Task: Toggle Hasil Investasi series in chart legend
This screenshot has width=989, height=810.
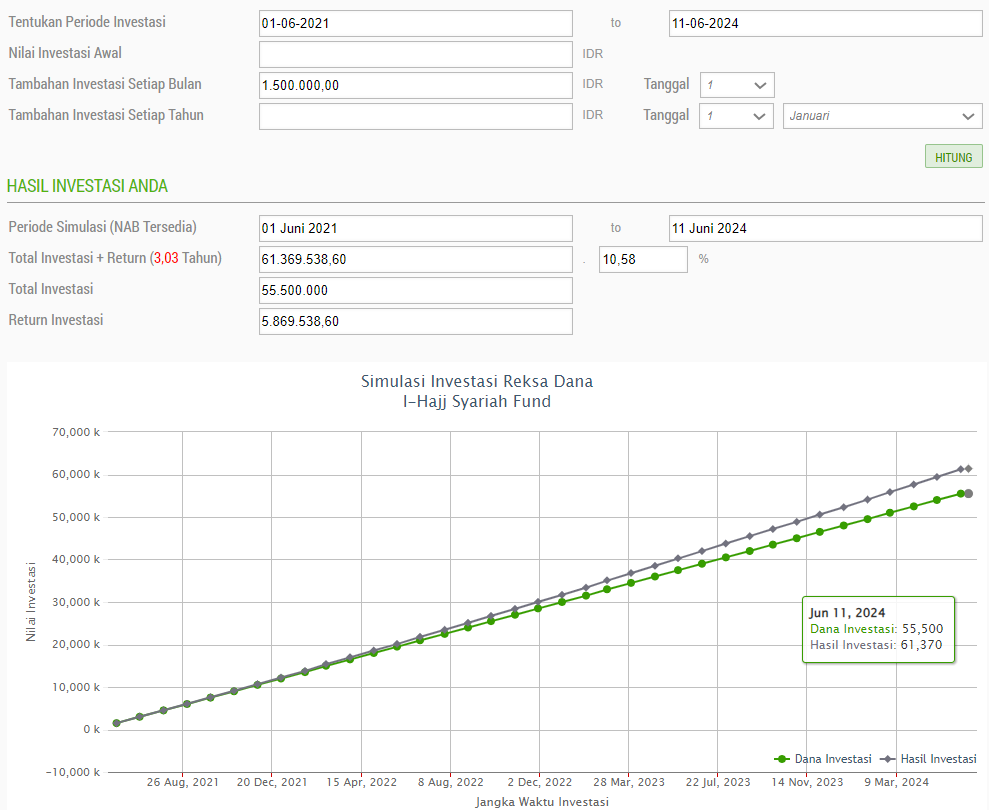Action: click(929, 759)
